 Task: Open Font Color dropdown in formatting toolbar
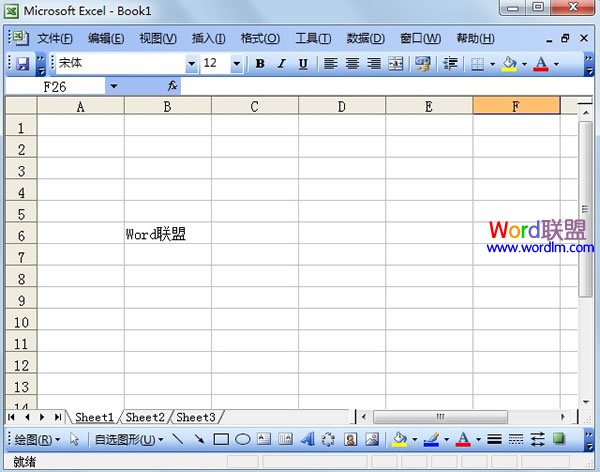click(x=556, y=64)
